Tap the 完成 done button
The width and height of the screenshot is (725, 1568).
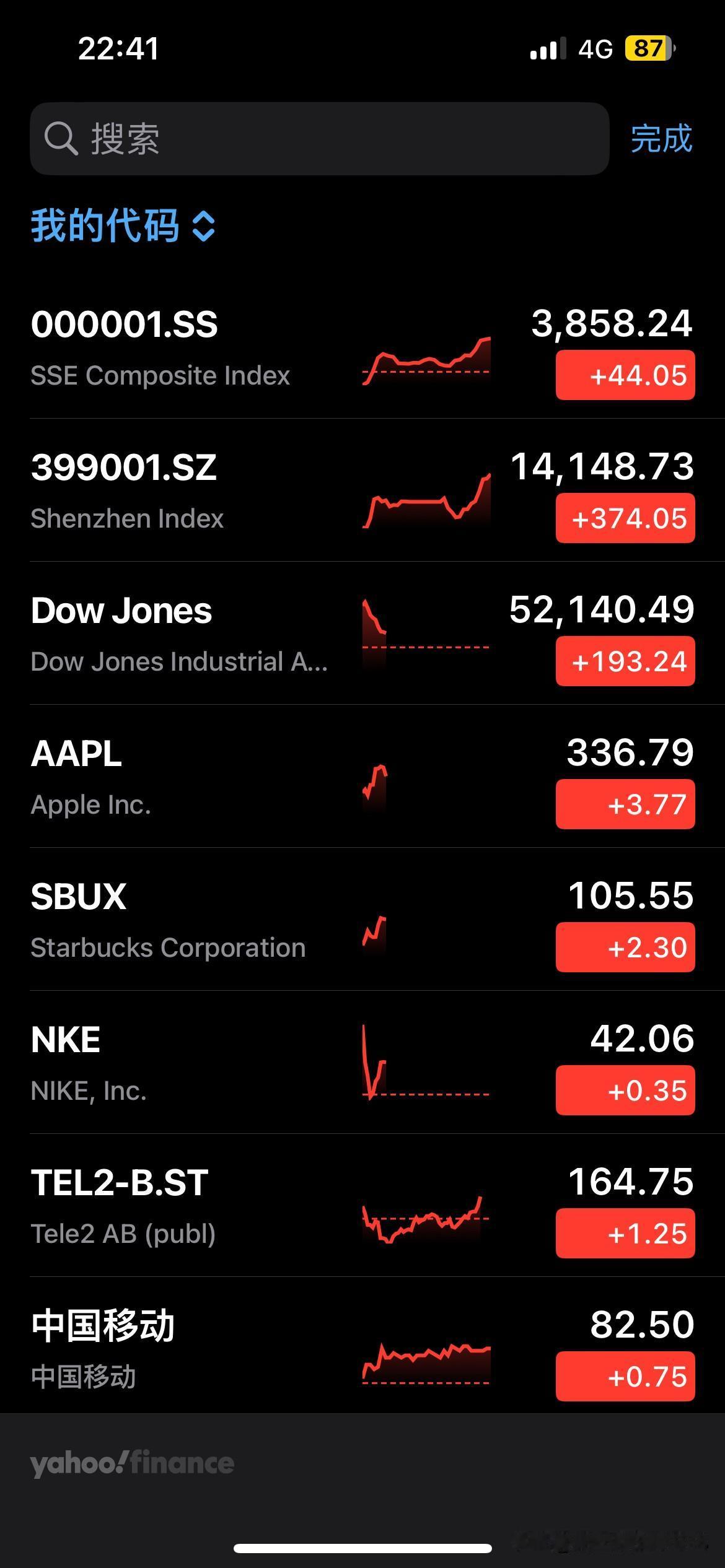click(x=661, y=139)
